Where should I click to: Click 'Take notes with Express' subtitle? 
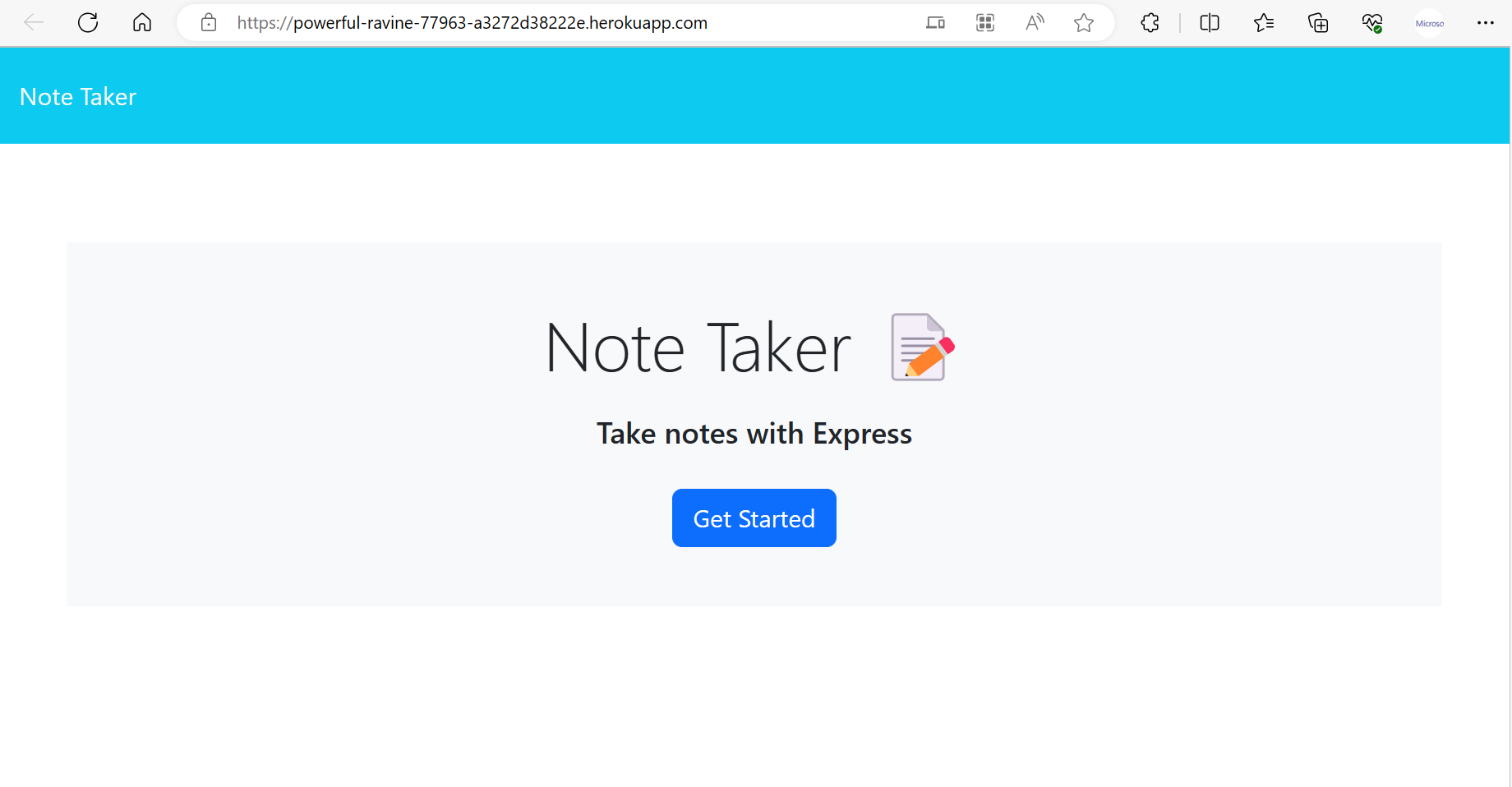click(754, 434)
